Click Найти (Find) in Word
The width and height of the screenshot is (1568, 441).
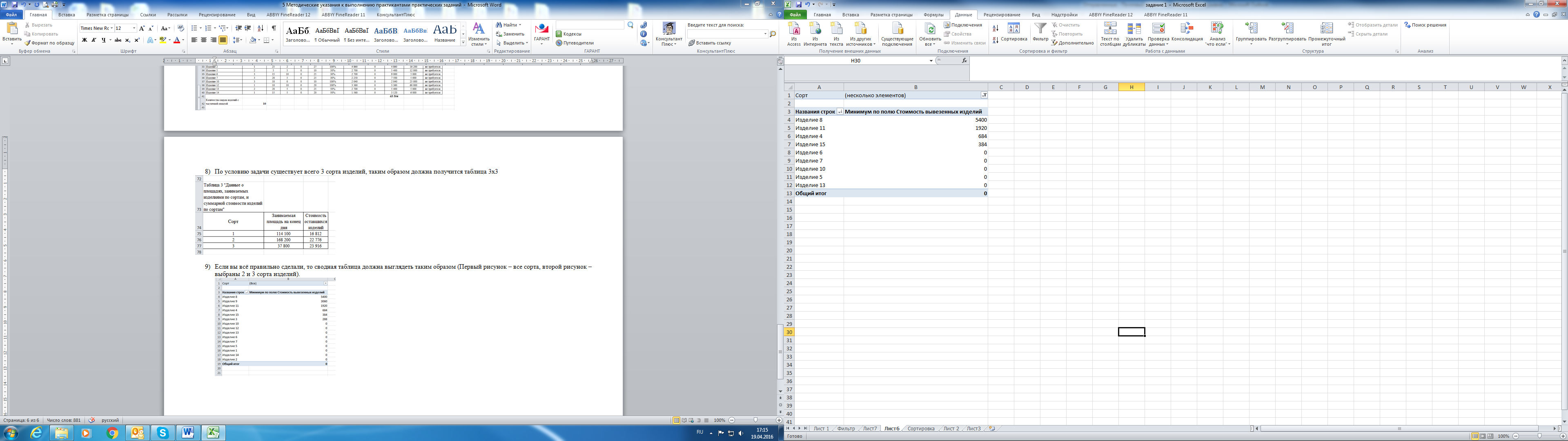(509, 25)
